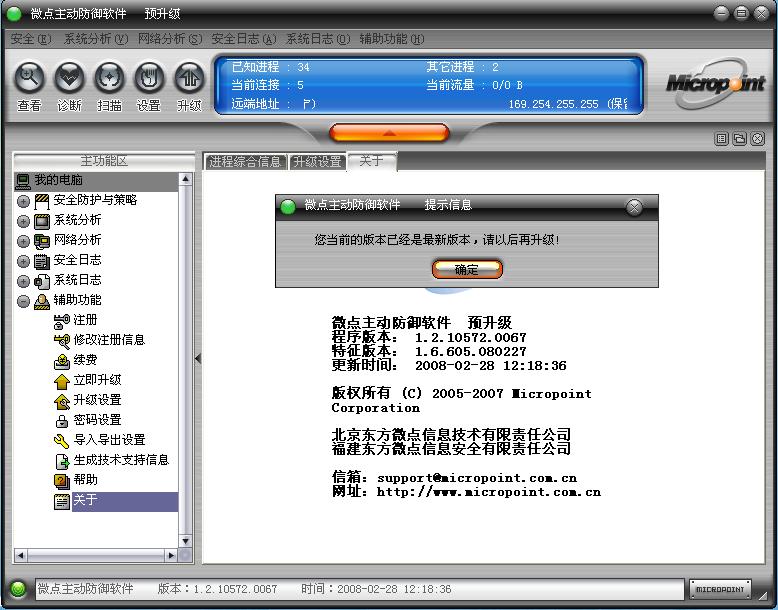This screenshot has height=610, width=778.
Task: Click the 关于 notepad icon
Action: coord(62,501)
